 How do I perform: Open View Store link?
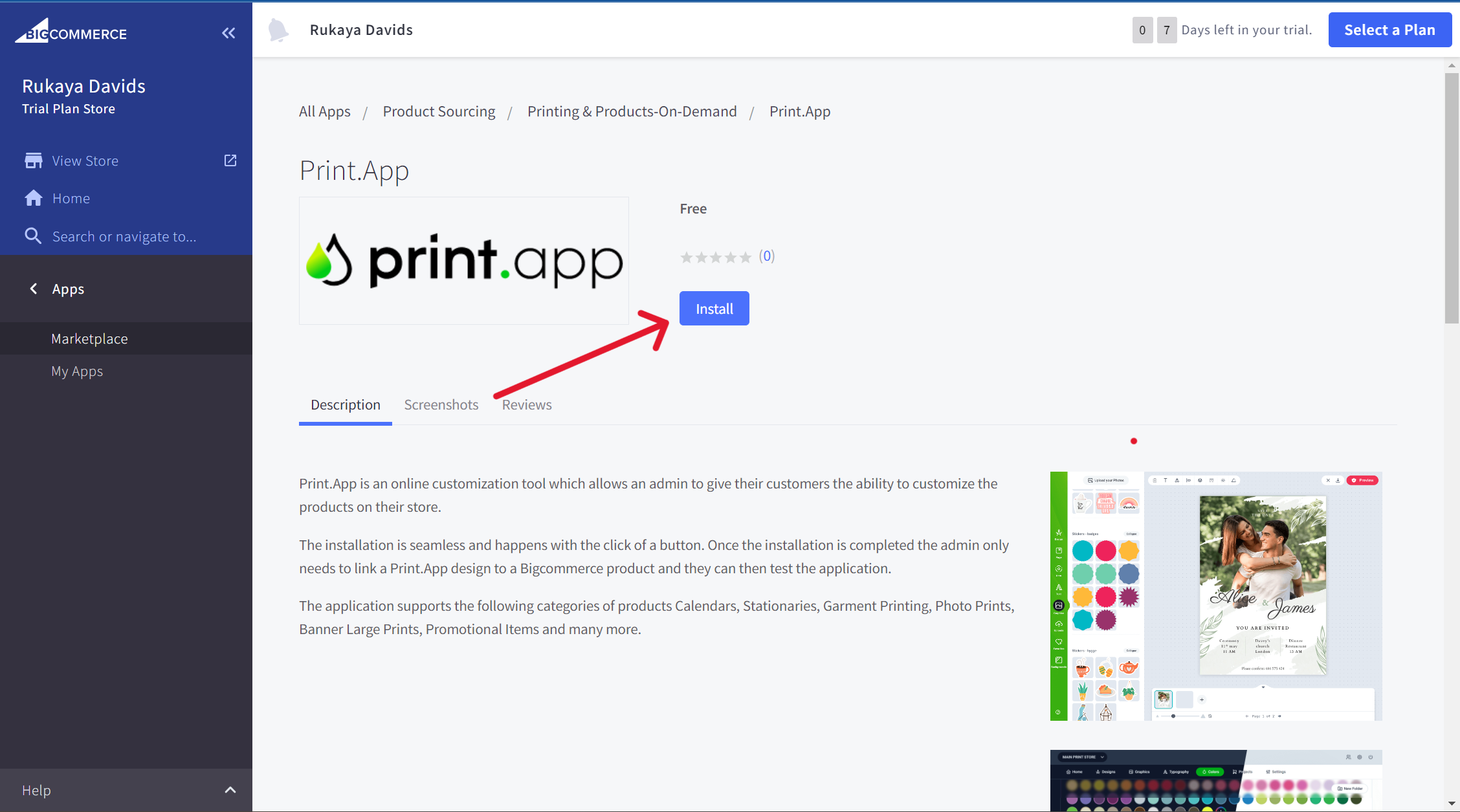(85, 160)
